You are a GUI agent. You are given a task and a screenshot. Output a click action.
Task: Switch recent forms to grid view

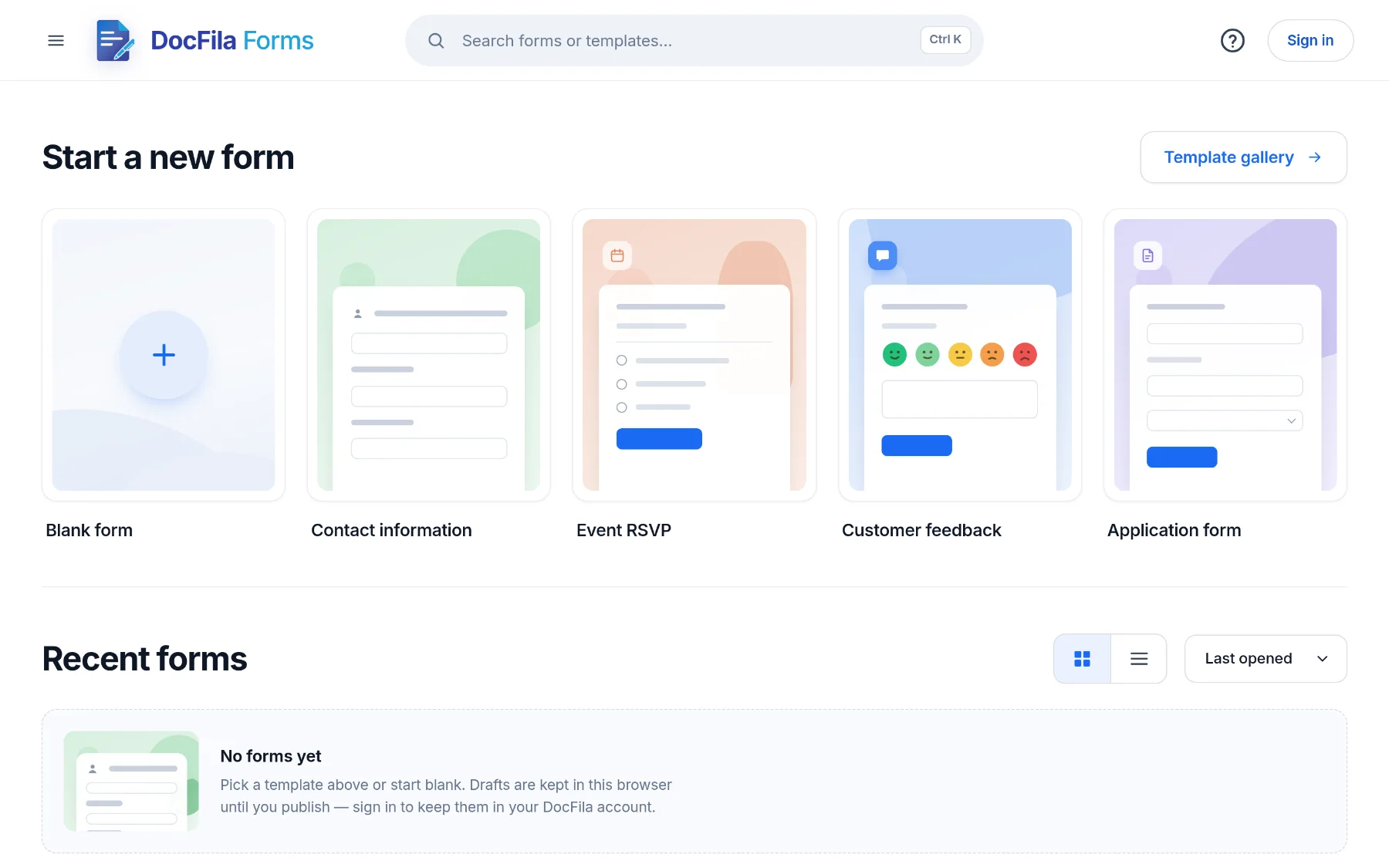[1082, 659]
